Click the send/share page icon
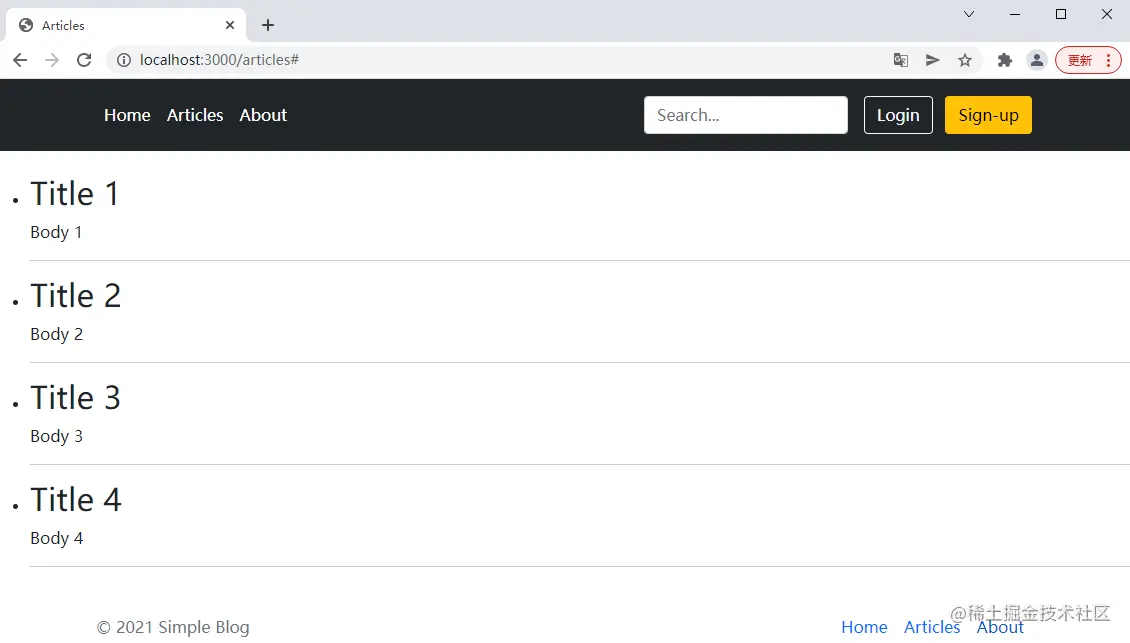Screen dimensions: 1130x643 (933, 60)
